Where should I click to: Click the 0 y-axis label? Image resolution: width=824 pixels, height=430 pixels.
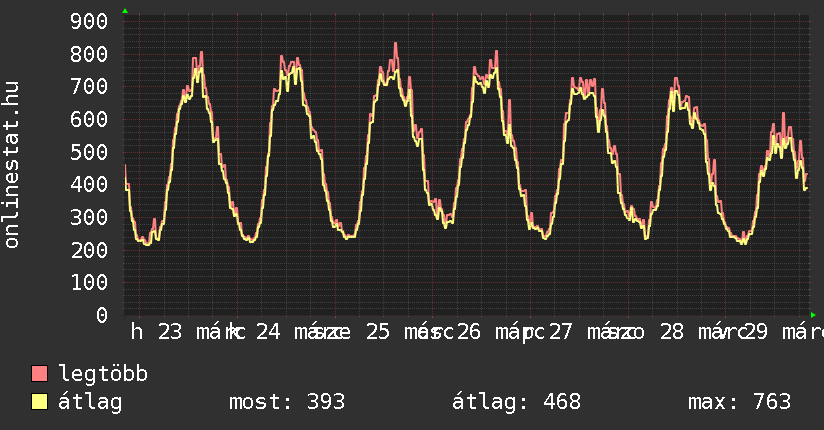tap(102, 315)
